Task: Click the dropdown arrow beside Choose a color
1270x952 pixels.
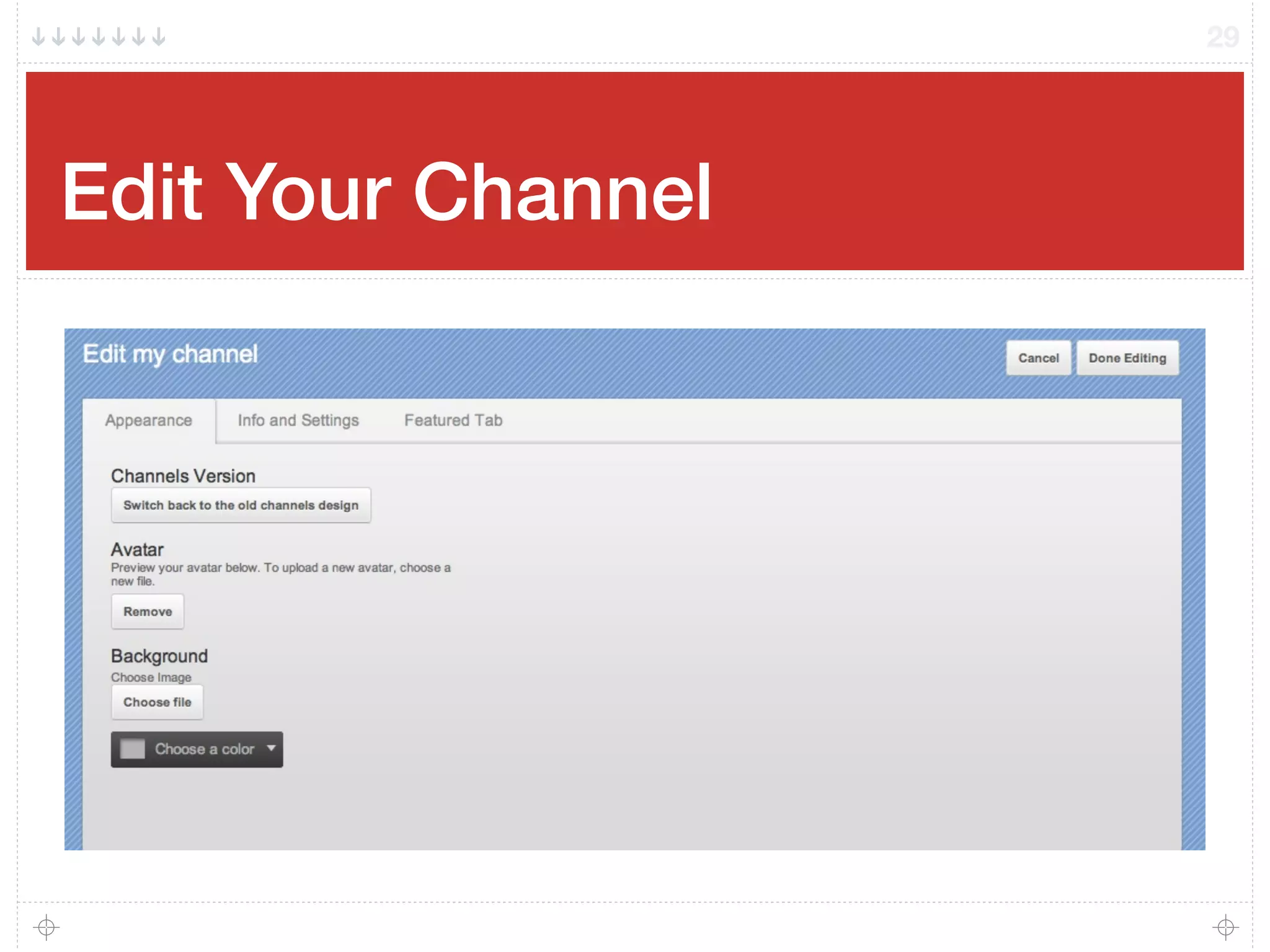Action: click(x=271, y=748)
